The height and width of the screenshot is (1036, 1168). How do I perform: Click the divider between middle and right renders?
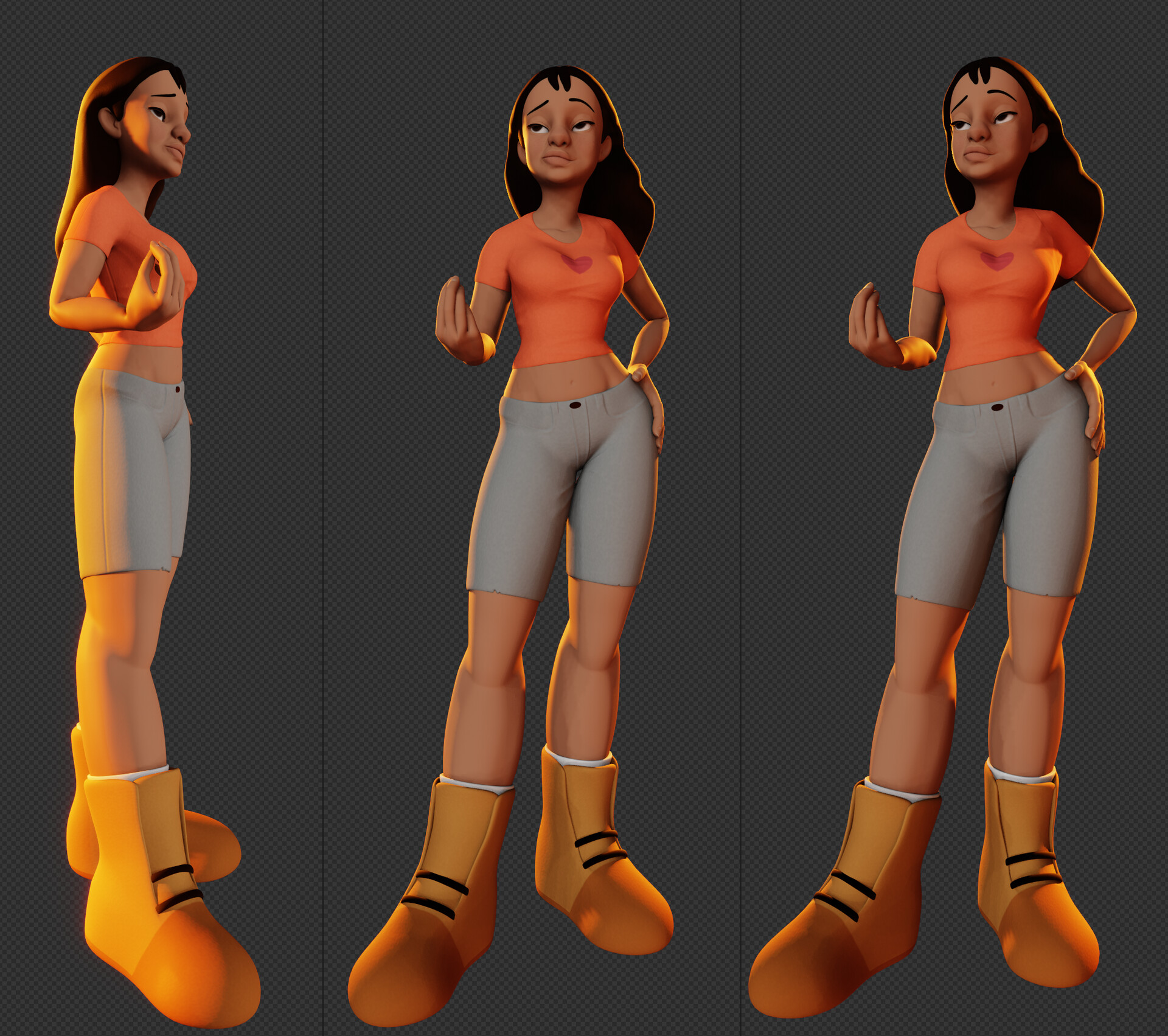click(740, 517)
